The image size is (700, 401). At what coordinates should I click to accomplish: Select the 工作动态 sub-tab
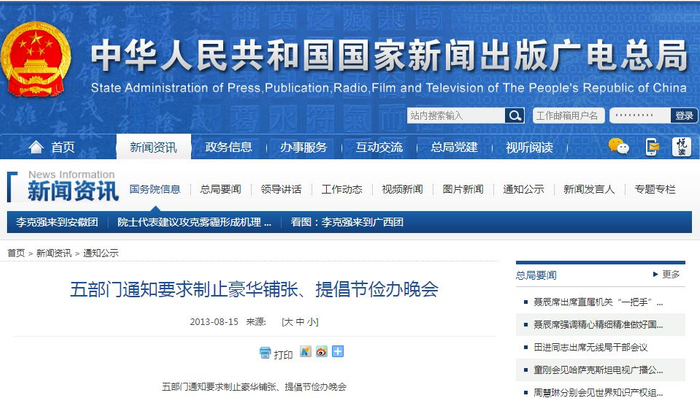[342, 189]
